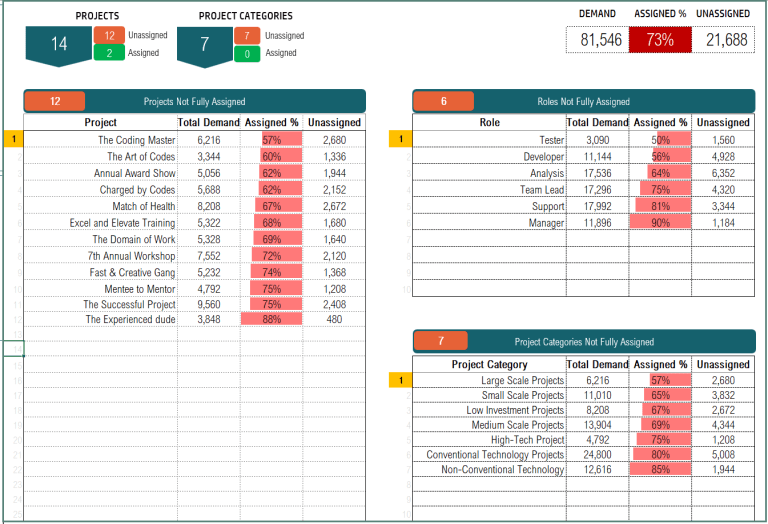Click the orange 12 badge in the Projects Not Fully Assigned header

(x=55, y=101)
